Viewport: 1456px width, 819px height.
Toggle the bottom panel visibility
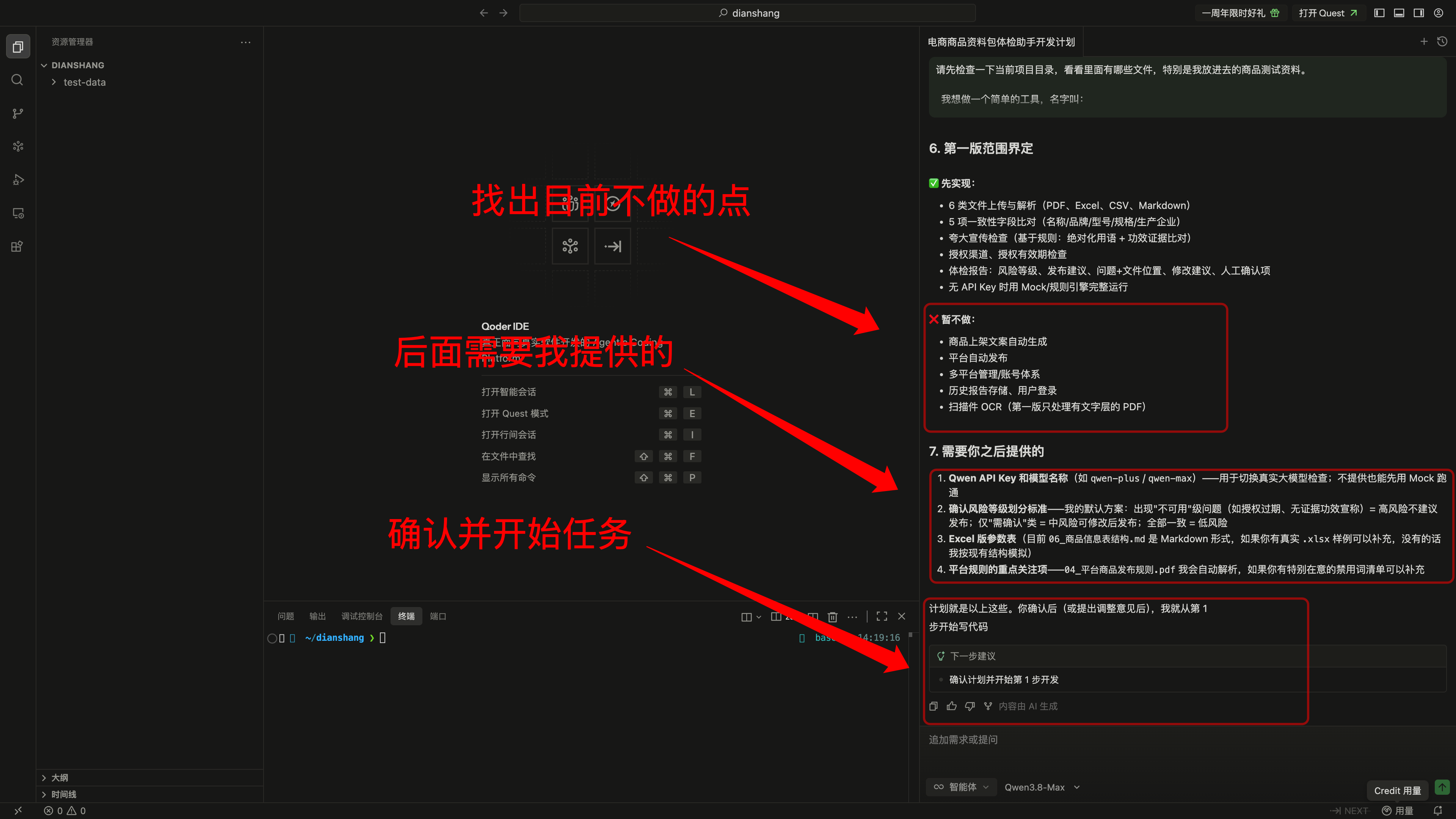coord(1400,13)
